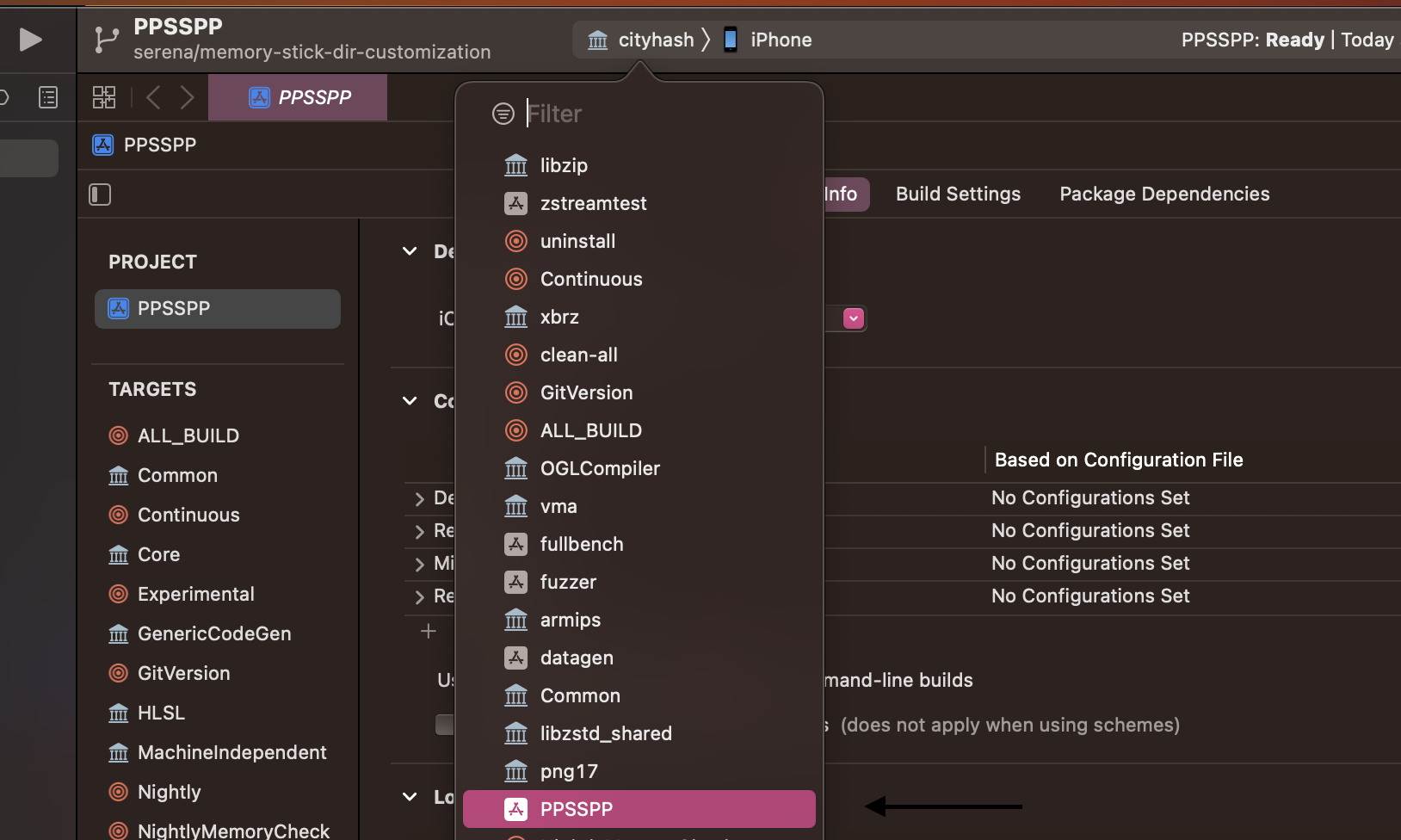Viewport: 1401px width, 840px height.
Task: Open the filter options icon in popup
Action: coord(503,114)
